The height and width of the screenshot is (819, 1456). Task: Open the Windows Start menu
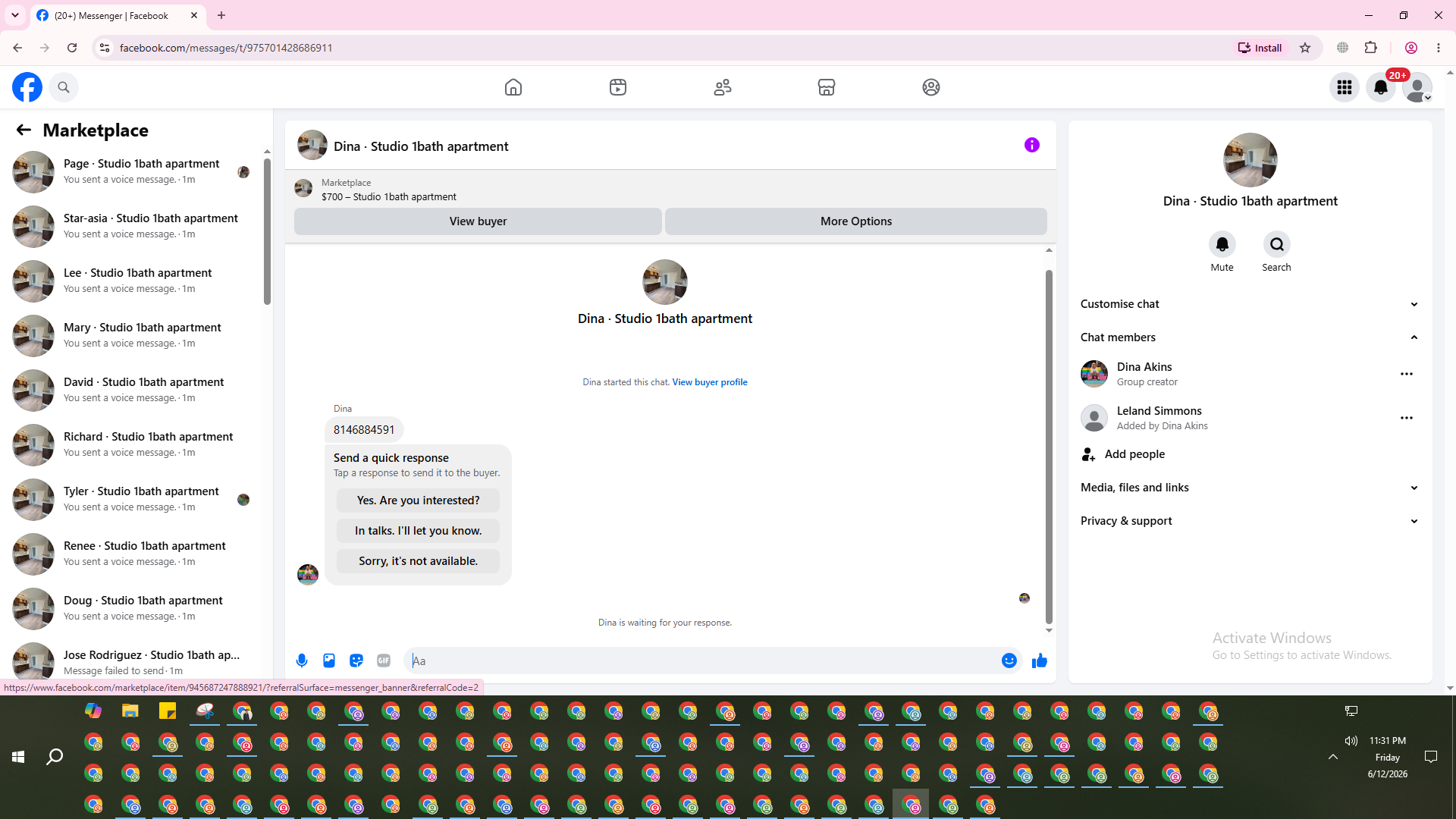18,757
